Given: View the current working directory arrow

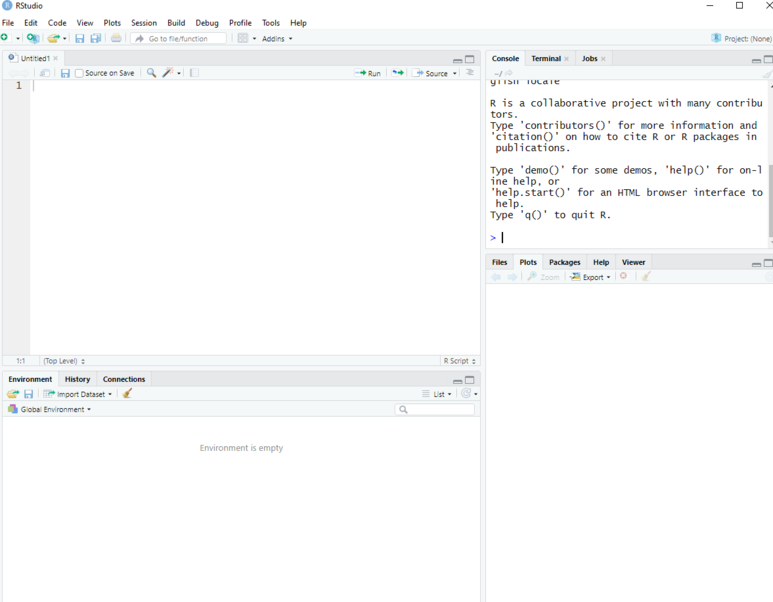Looking at the screenshot, I should click(509, 73).
